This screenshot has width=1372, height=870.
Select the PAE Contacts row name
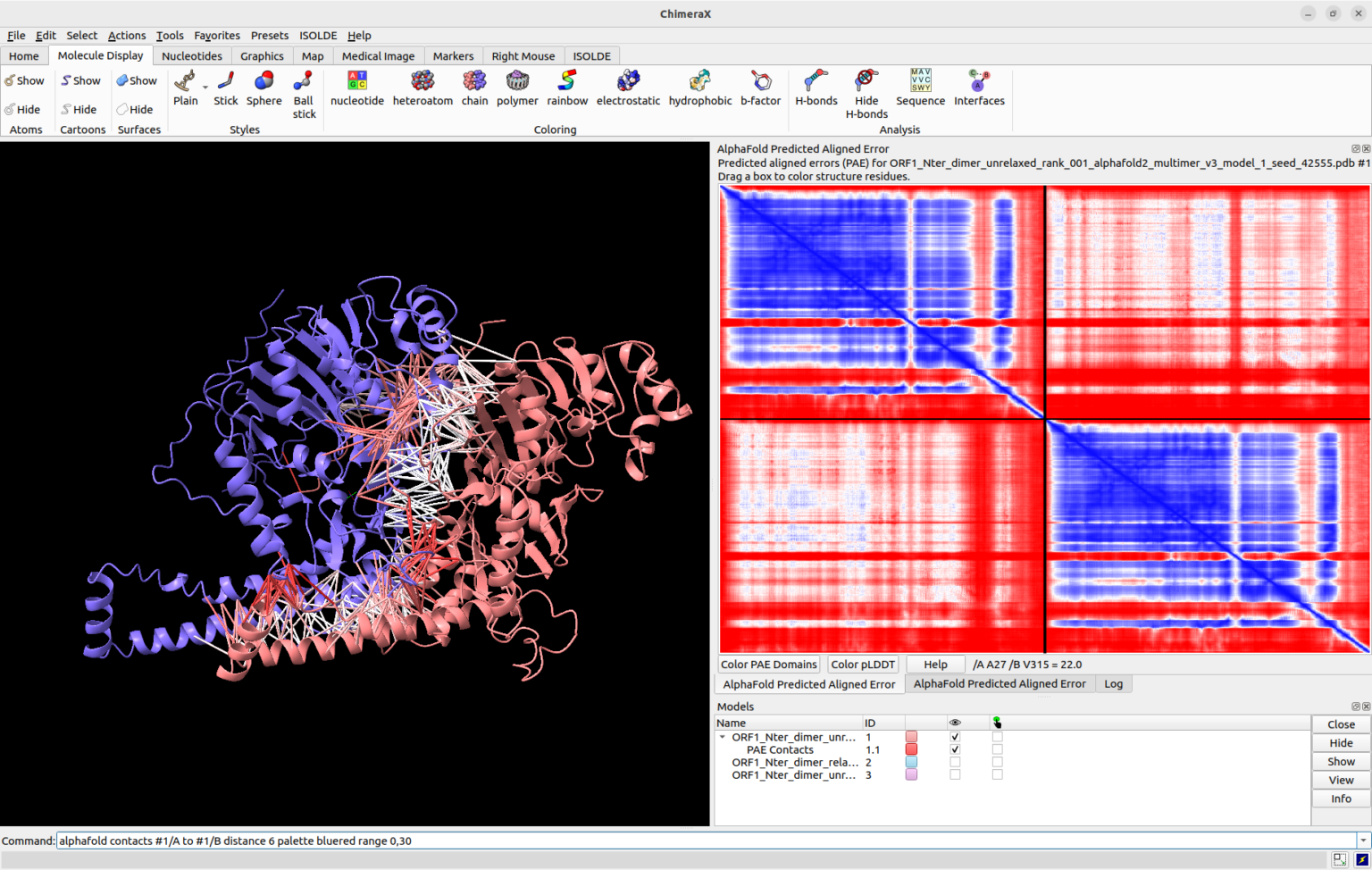[x=780, y=749]
